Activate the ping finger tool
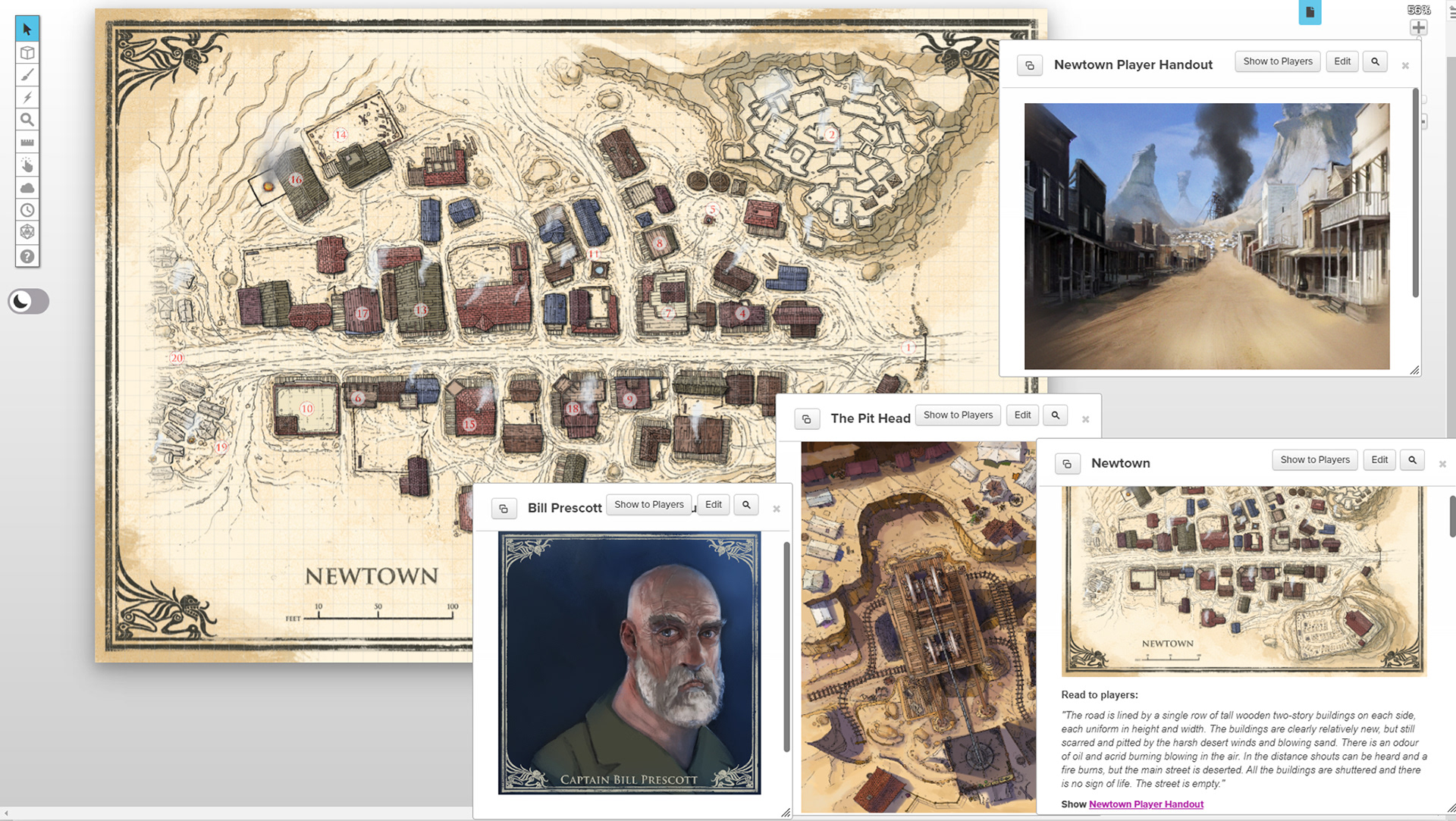 tap(27, 165)
